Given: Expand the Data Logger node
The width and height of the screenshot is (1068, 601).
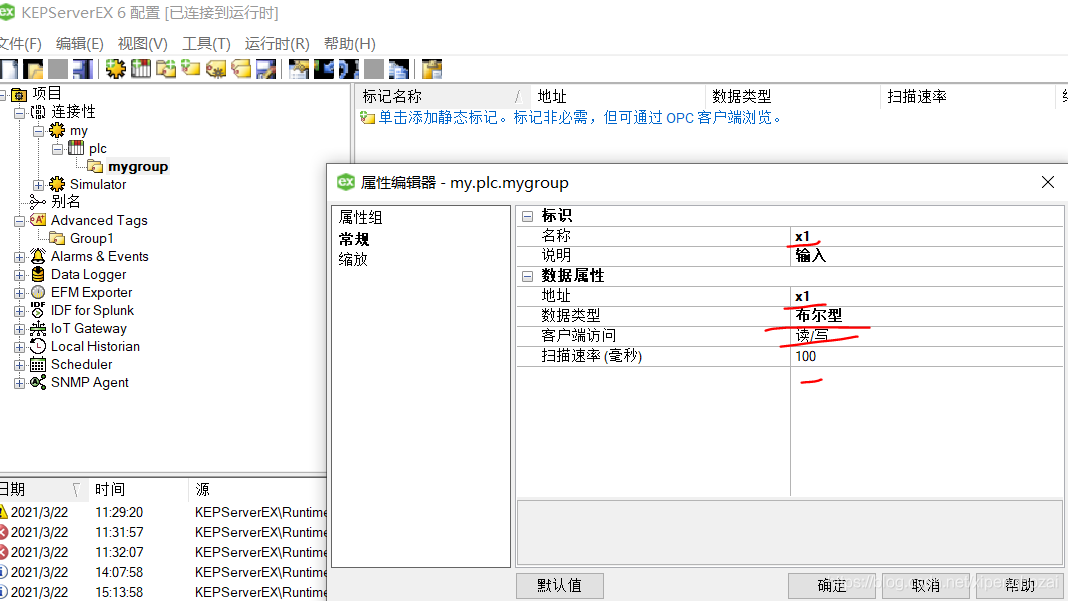Looking at the screenshot, I should pos(20,275).
